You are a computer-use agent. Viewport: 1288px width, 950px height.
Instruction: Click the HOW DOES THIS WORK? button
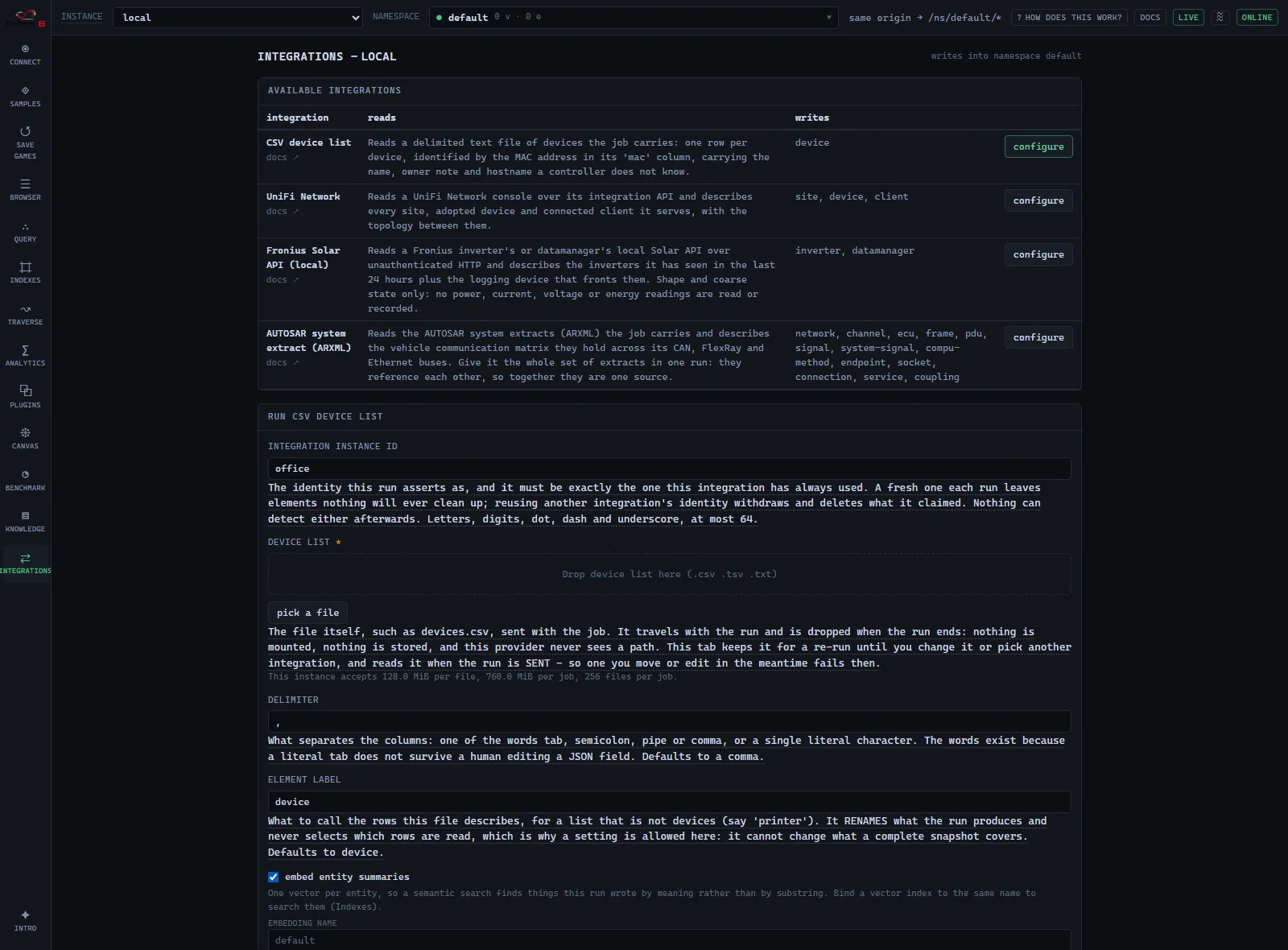1069,17
